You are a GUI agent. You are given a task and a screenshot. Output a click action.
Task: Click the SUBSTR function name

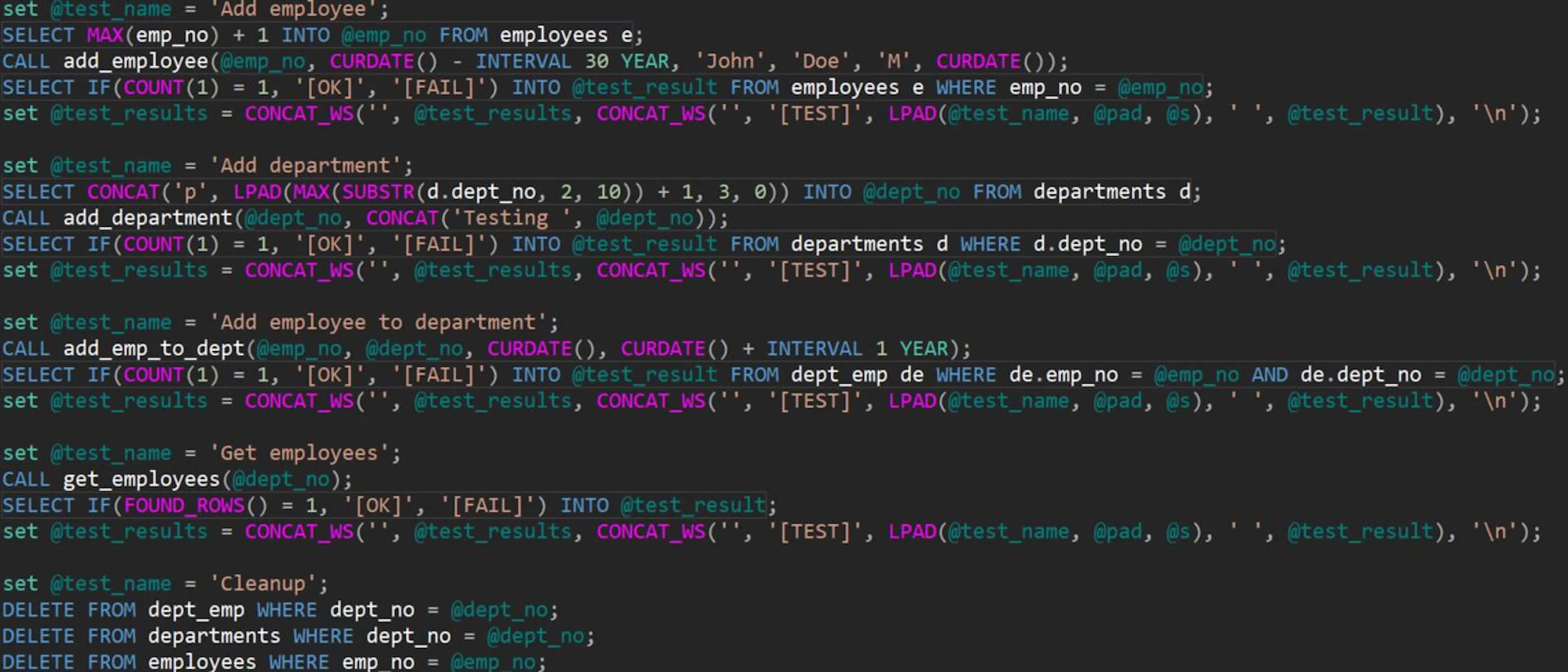[378, 192]
